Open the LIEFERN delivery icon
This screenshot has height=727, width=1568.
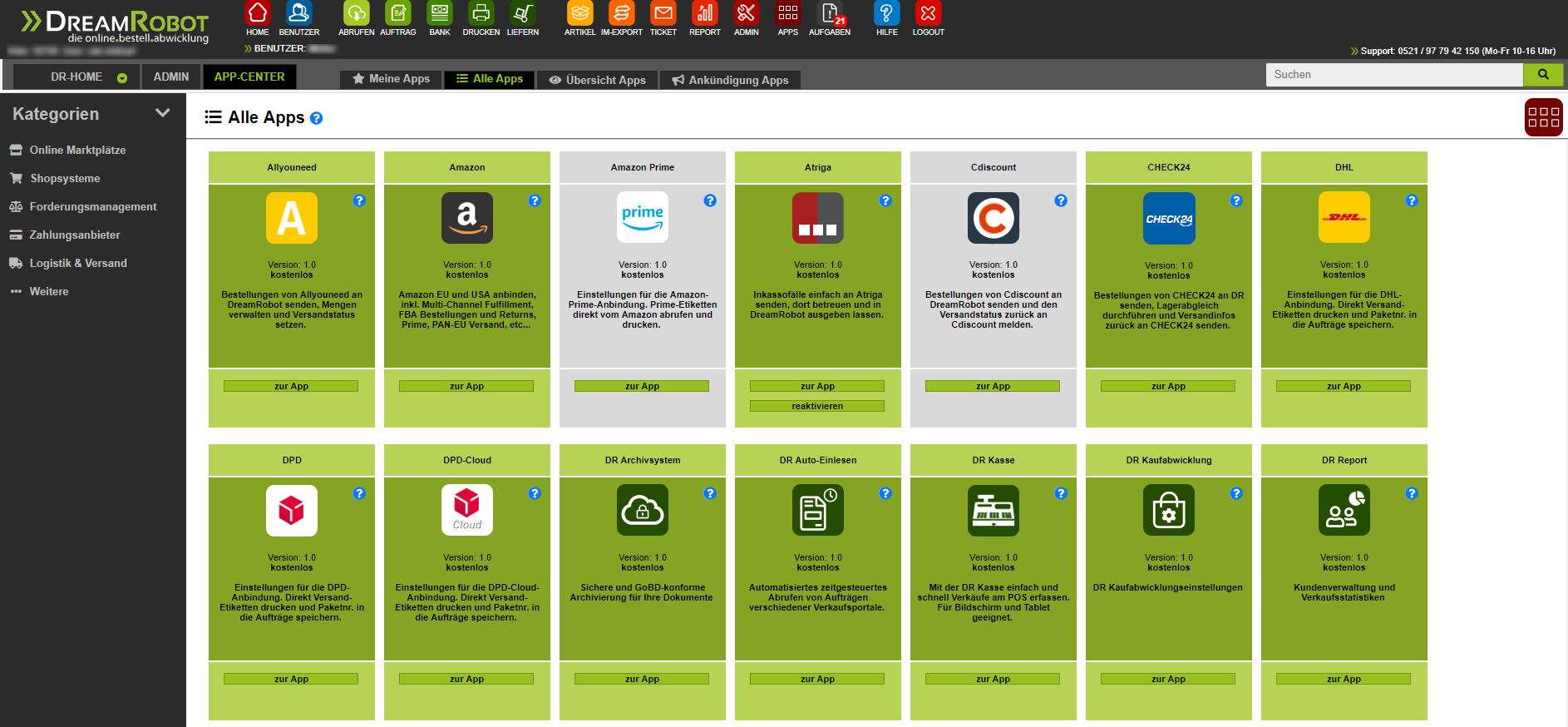coord(523,12)
